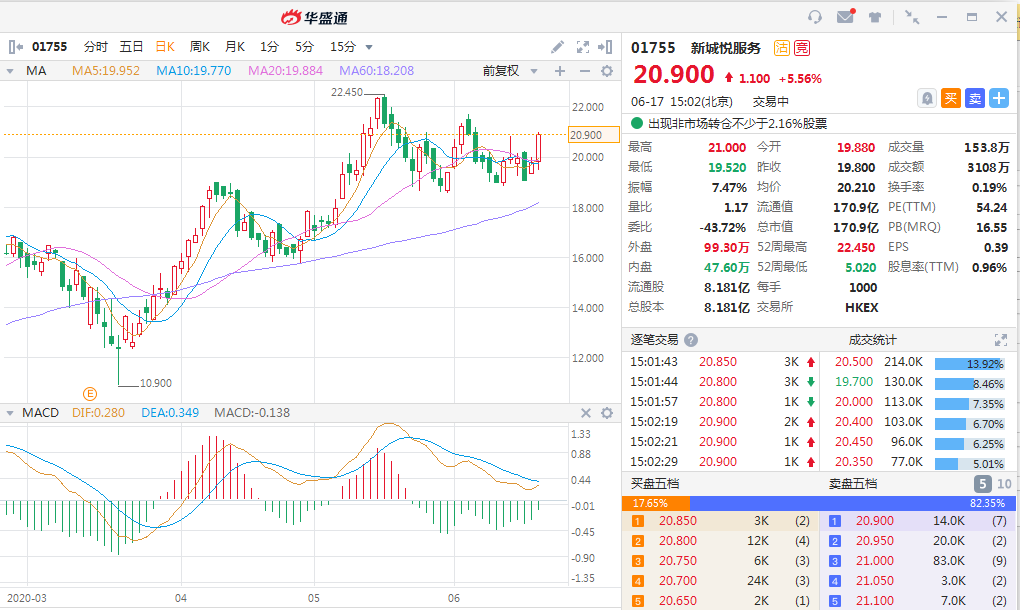Click the orange E event marker

click(90, 393)
